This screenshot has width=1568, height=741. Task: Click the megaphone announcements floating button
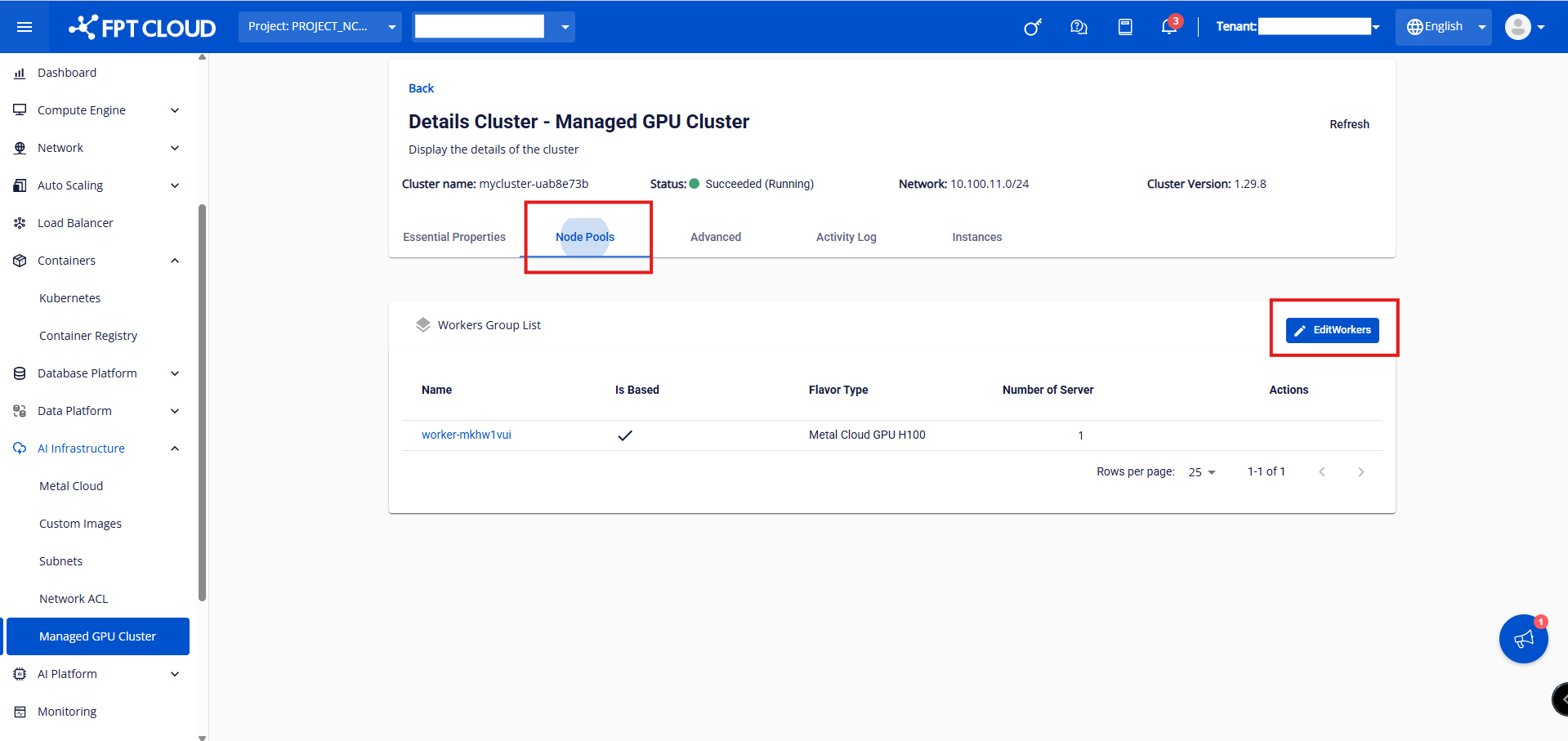(1523, 639)
